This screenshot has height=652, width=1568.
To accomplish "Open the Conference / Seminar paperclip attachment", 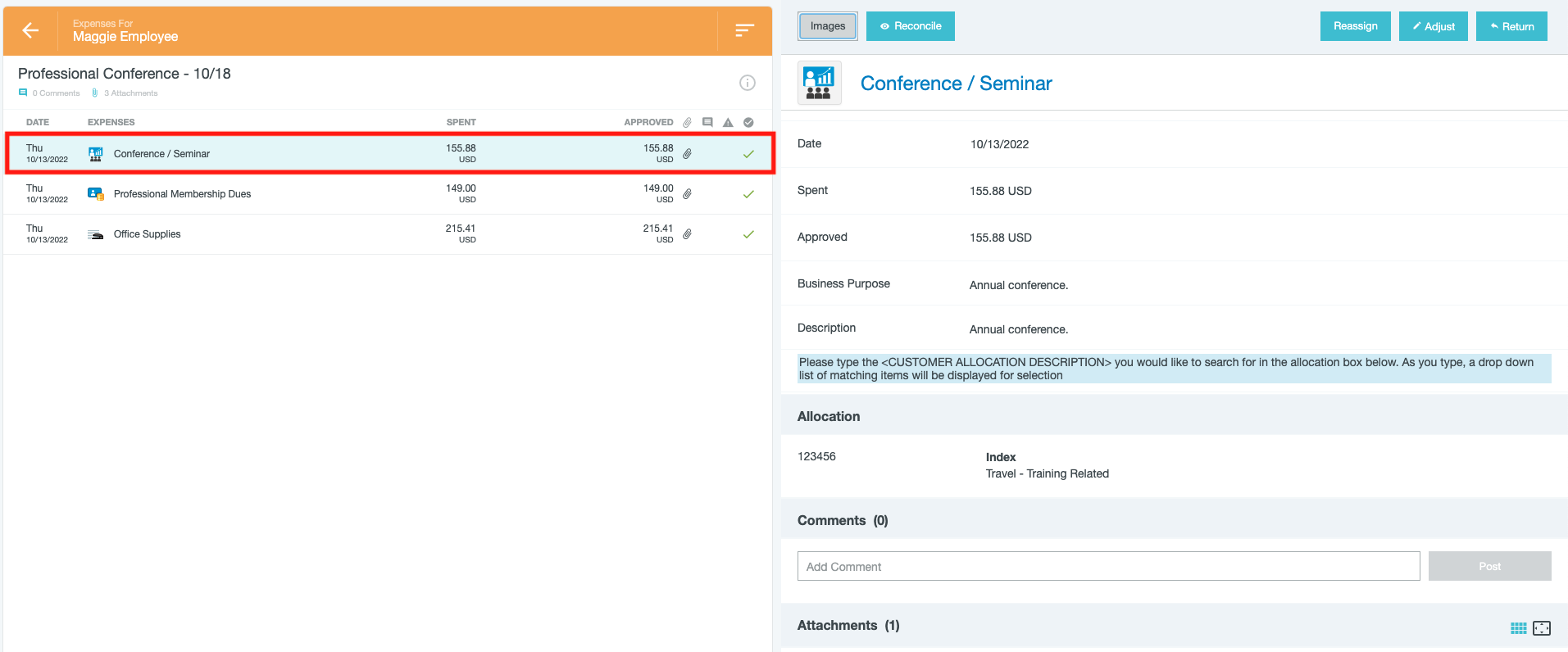I will click(687, 154).
